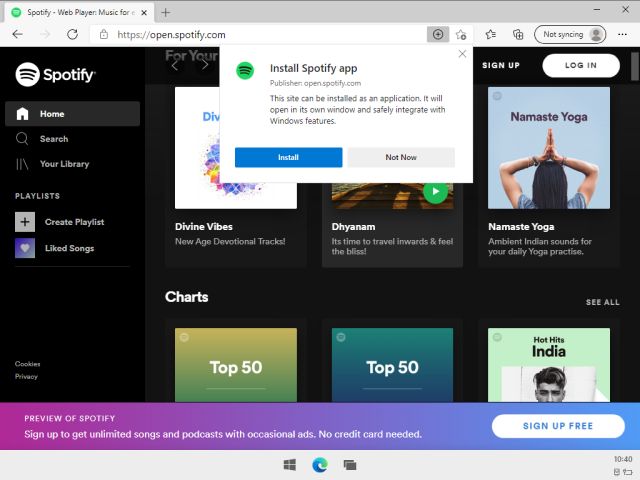Dismiss install prompt with Not Now
The image size is (640, 480).
click(401, 158)
